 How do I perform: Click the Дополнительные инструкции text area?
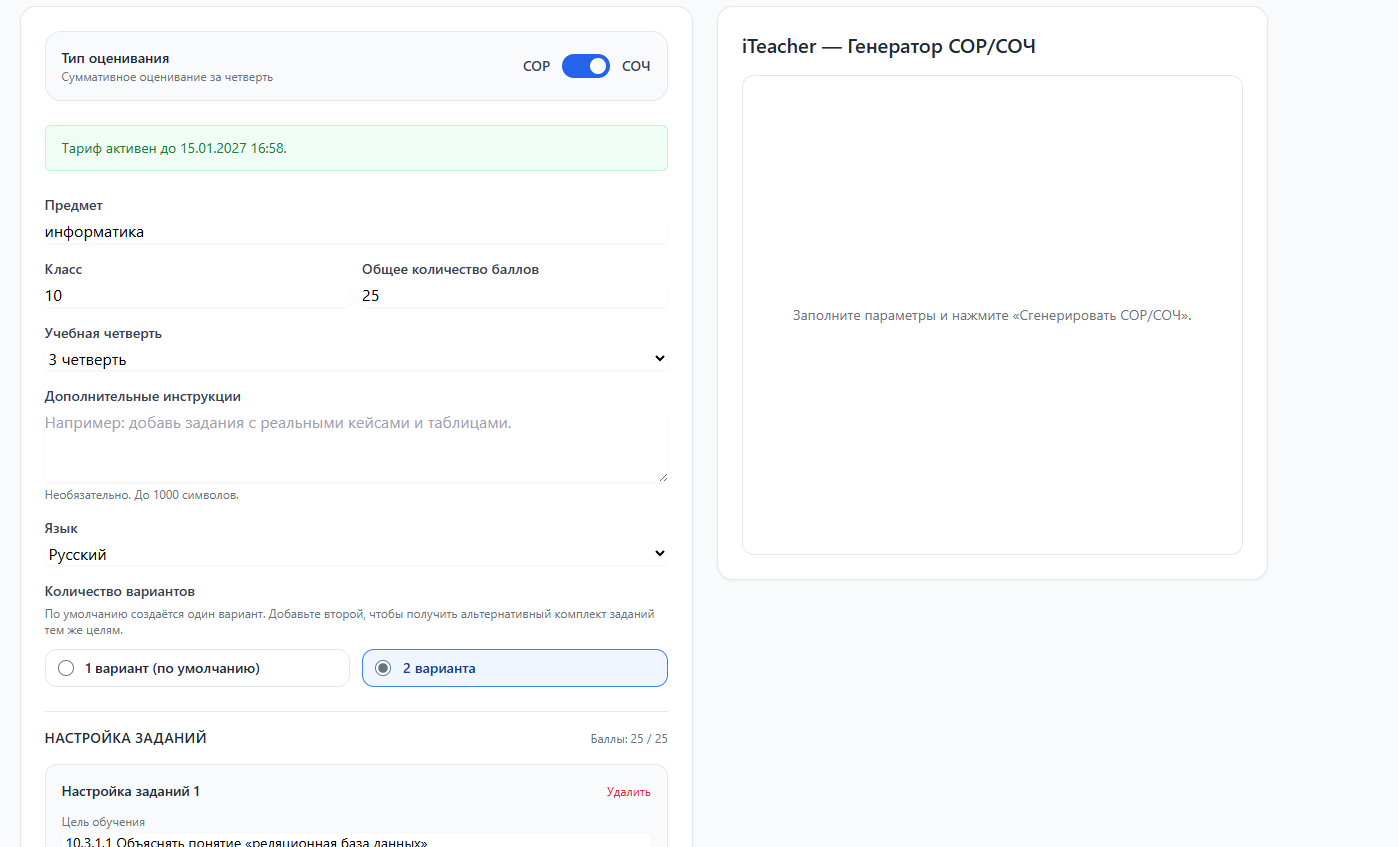click(355, 447)
